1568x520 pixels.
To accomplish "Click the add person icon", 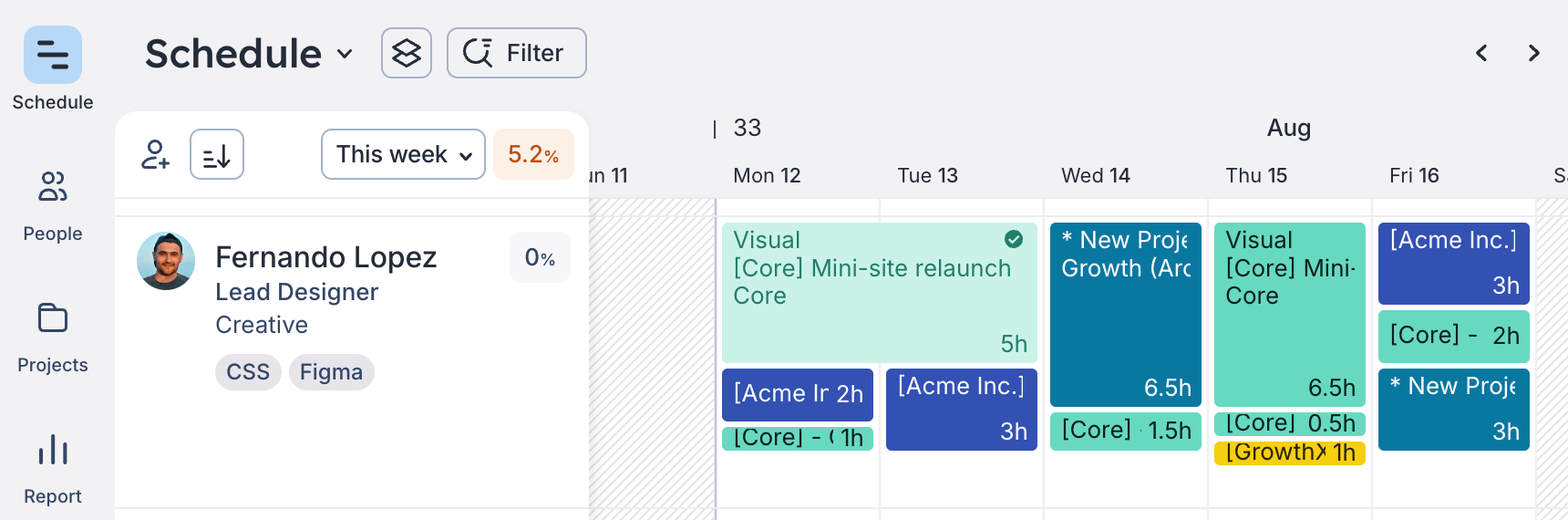I will click(155, 154).
